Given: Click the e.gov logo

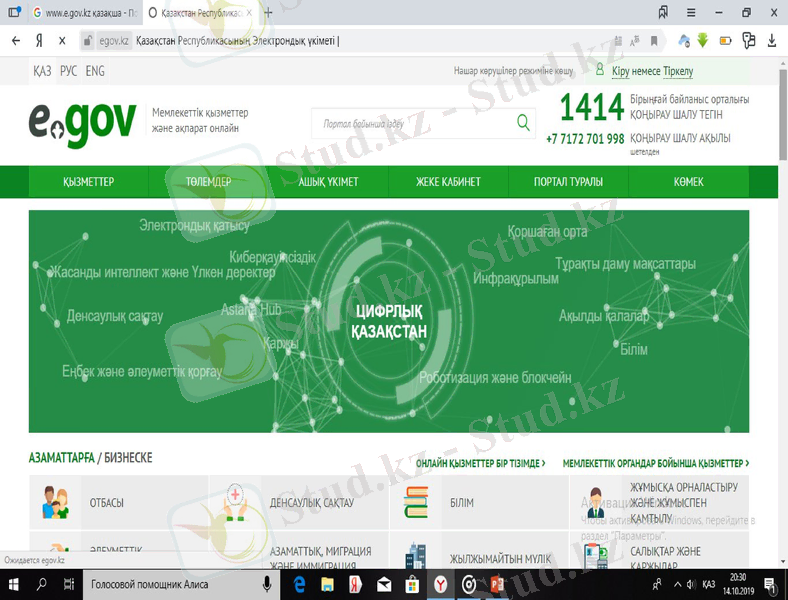Looking at the screenshot, I should tap(82, 122).
